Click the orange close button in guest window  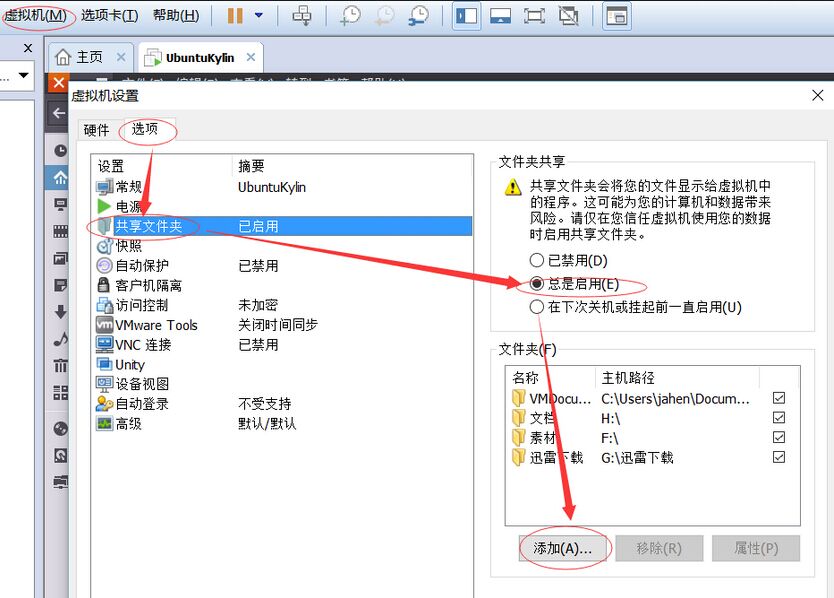click(x=59, y=82)
